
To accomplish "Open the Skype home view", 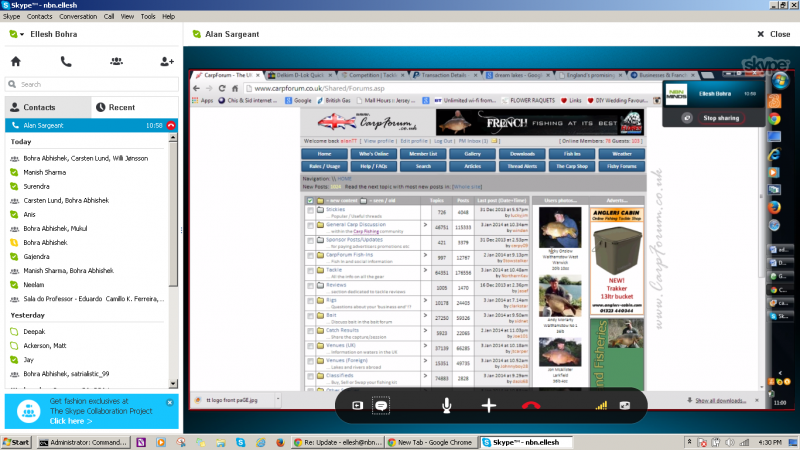I will pos(16,61).
